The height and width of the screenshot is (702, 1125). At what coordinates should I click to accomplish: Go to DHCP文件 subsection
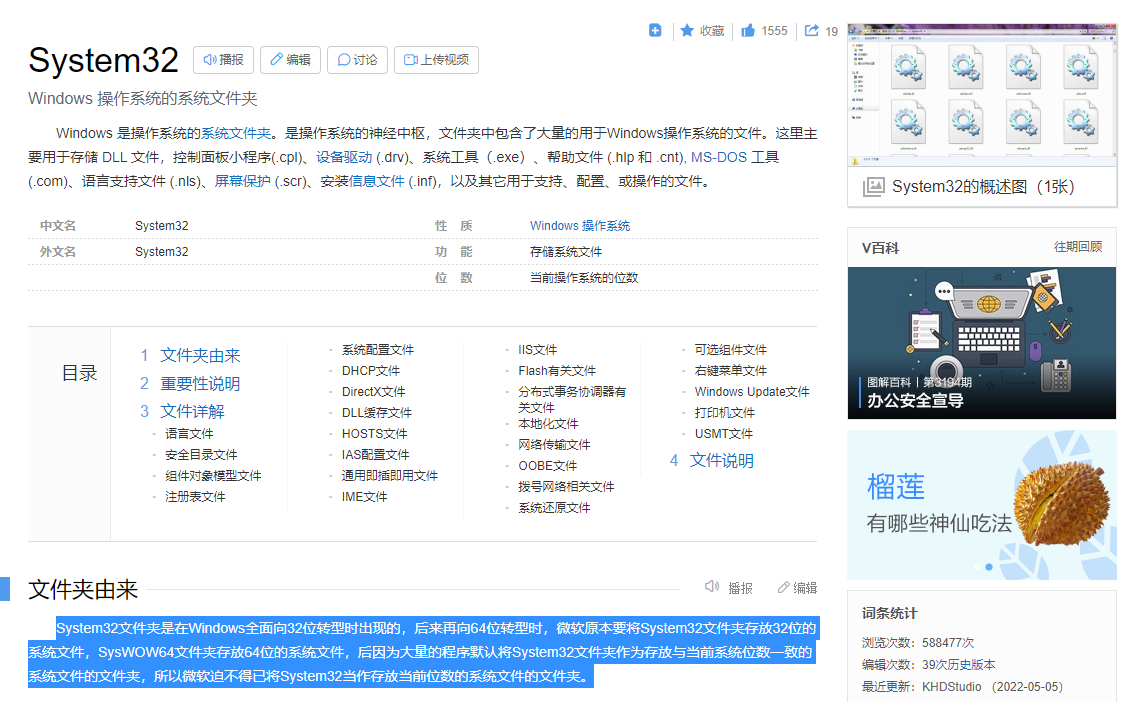(x=371, y=370)
